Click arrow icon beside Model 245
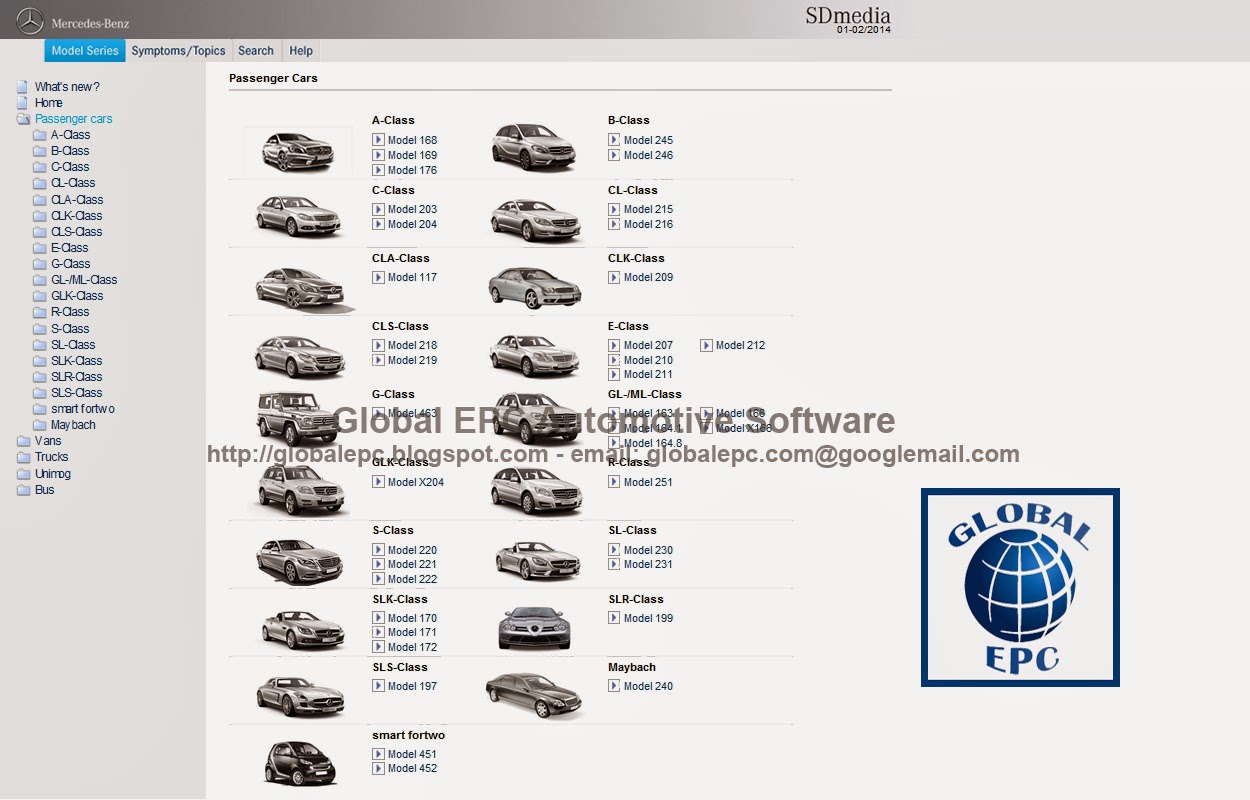Image resolution: width=1250 pixels, height=800 pixels. pos(614,140)
